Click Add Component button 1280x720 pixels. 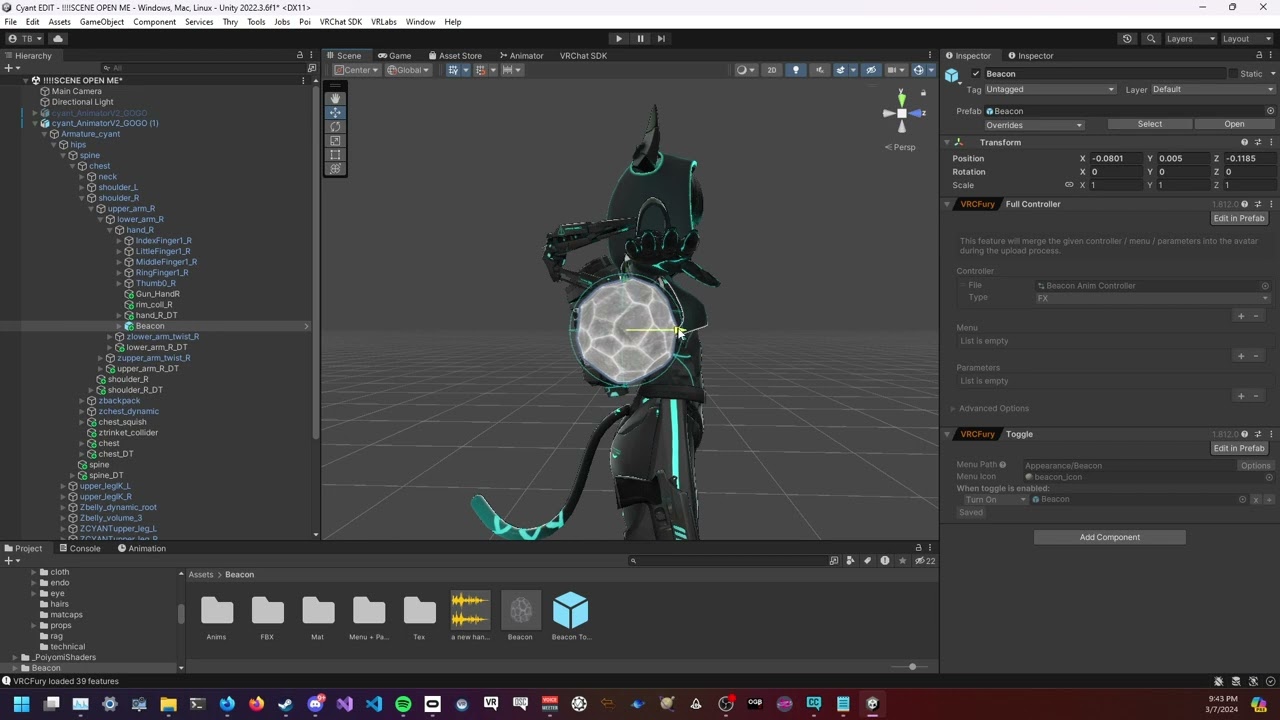pyautogui.click(x=1110, y=538)
